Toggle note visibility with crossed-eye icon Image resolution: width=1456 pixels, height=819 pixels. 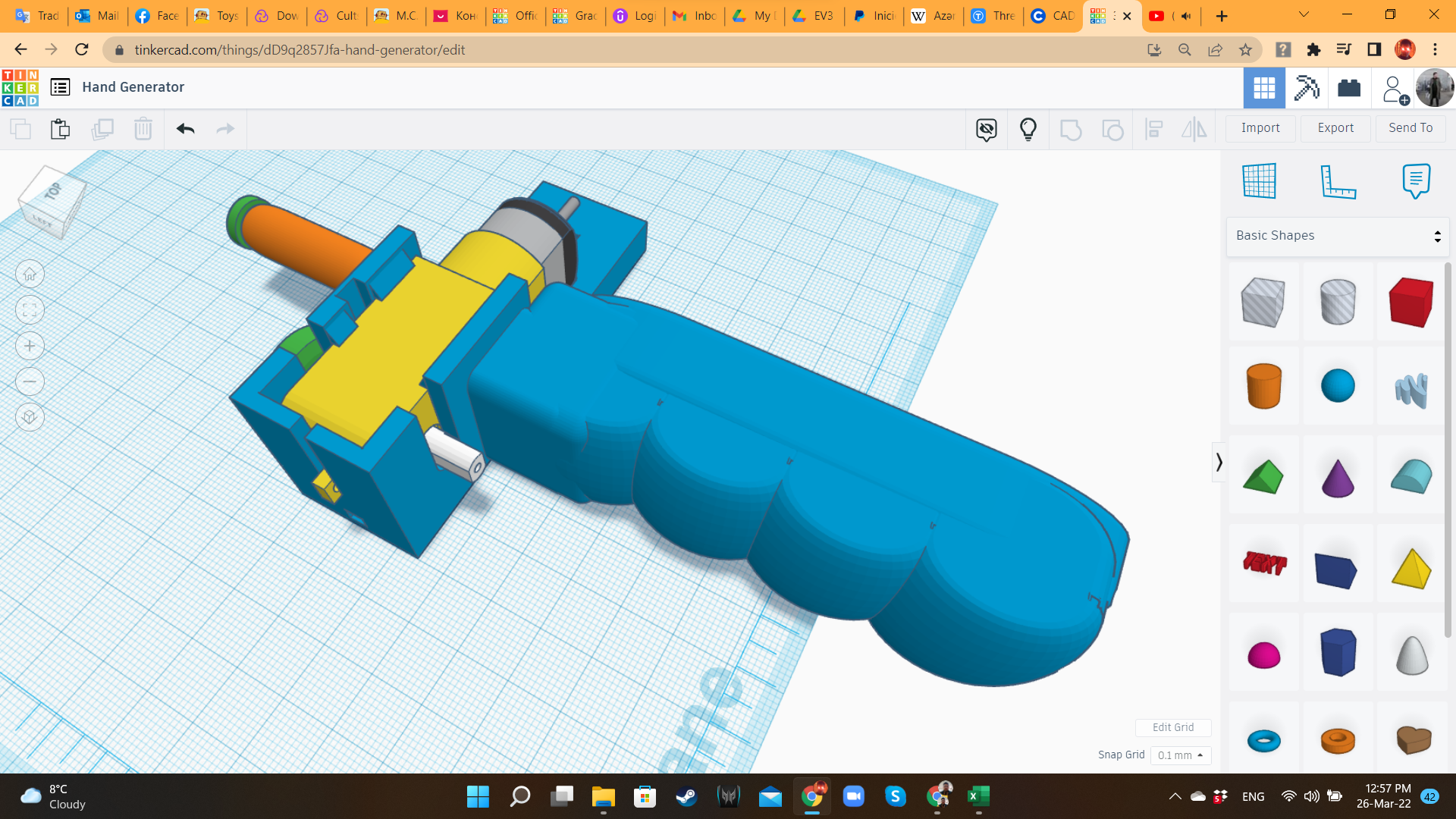(x=986, y=129)
